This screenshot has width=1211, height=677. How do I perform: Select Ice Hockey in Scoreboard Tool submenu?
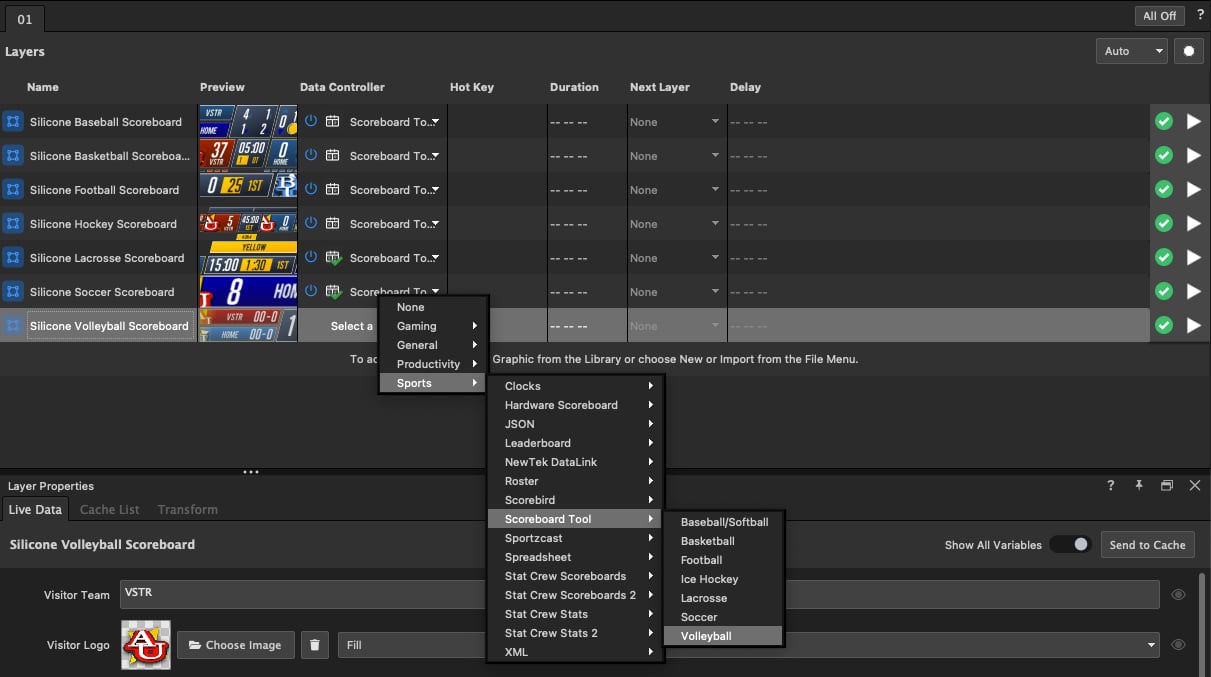[x=723, y=579]
